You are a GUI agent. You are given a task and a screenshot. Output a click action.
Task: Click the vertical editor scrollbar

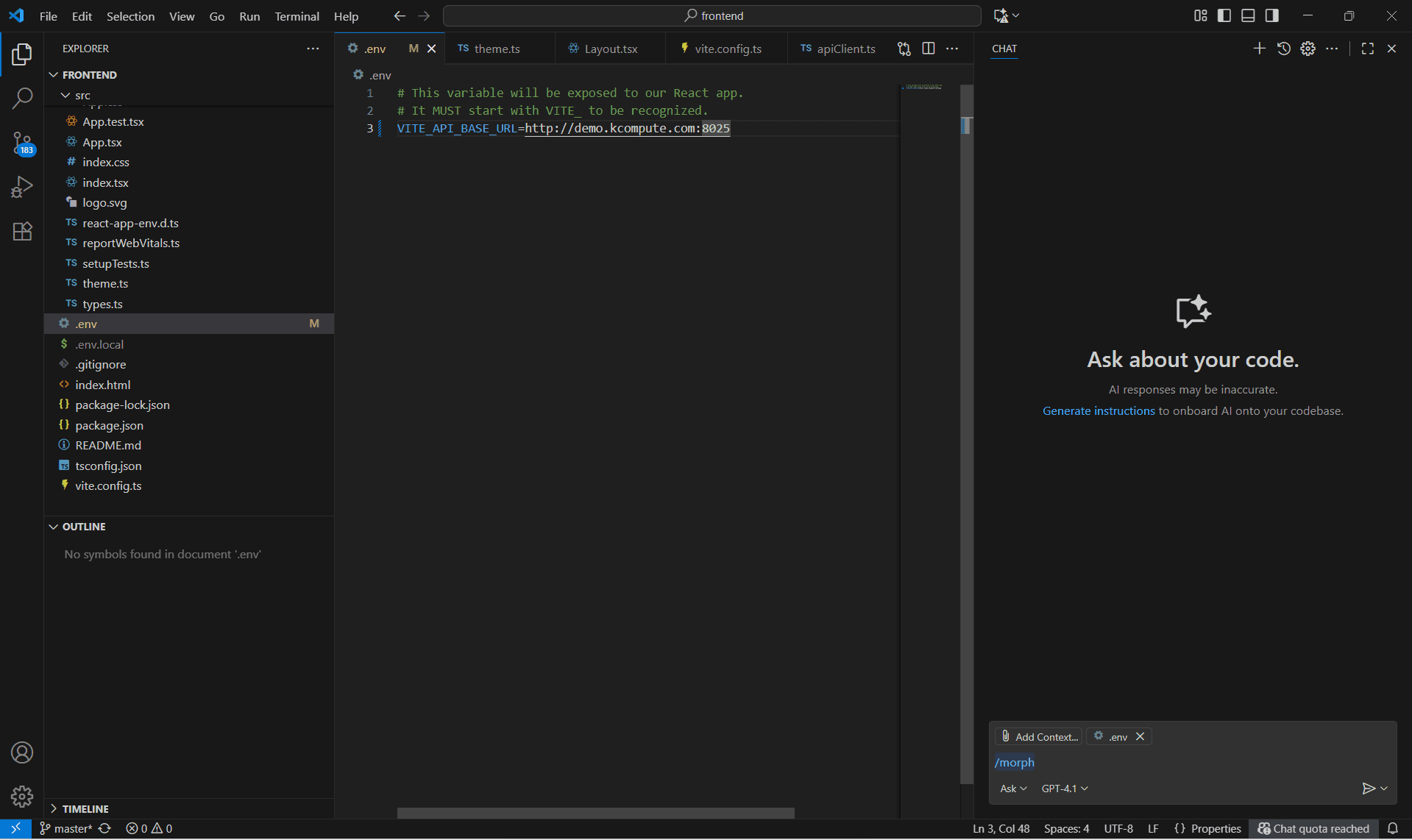coord(967,434)
